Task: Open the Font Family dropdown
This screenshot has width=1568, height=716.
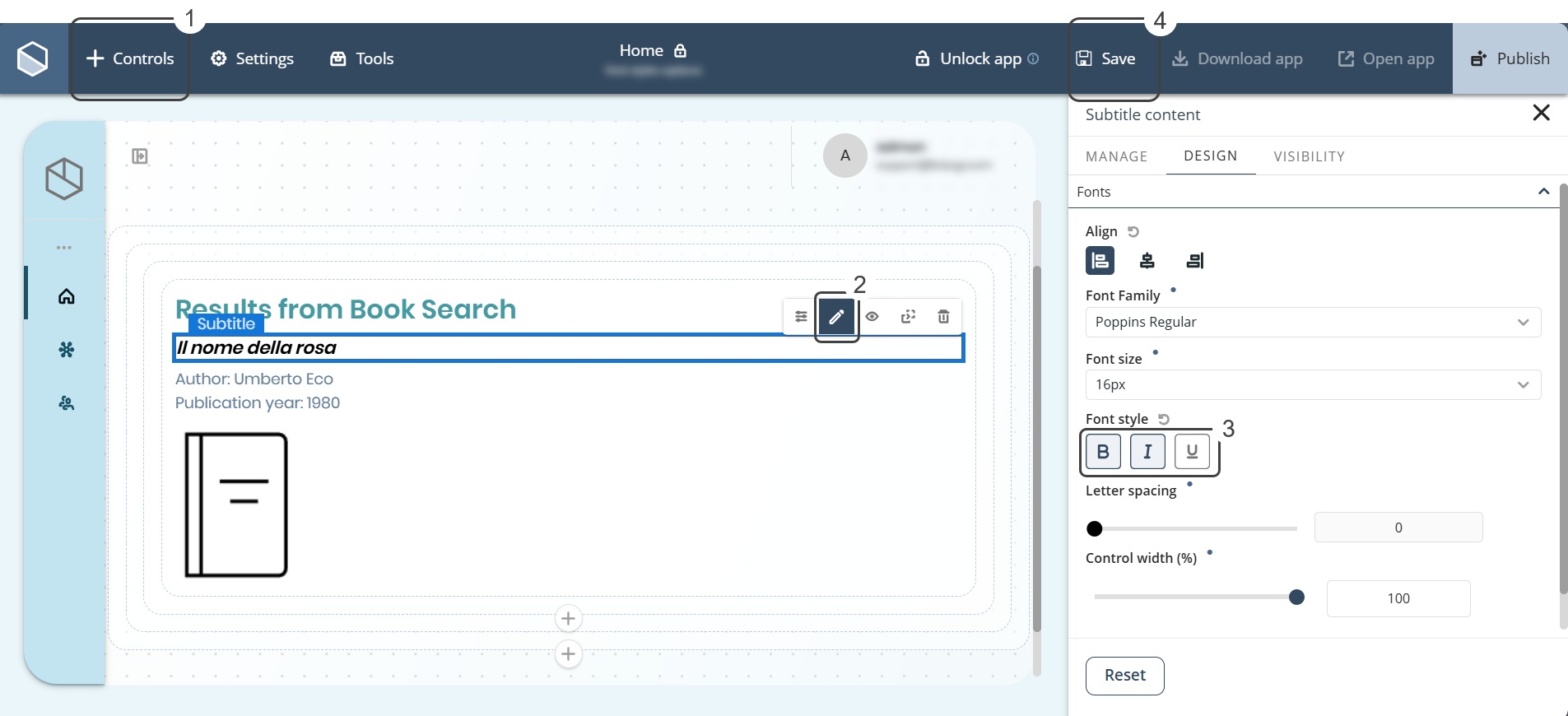Action: pos(1312,322)
